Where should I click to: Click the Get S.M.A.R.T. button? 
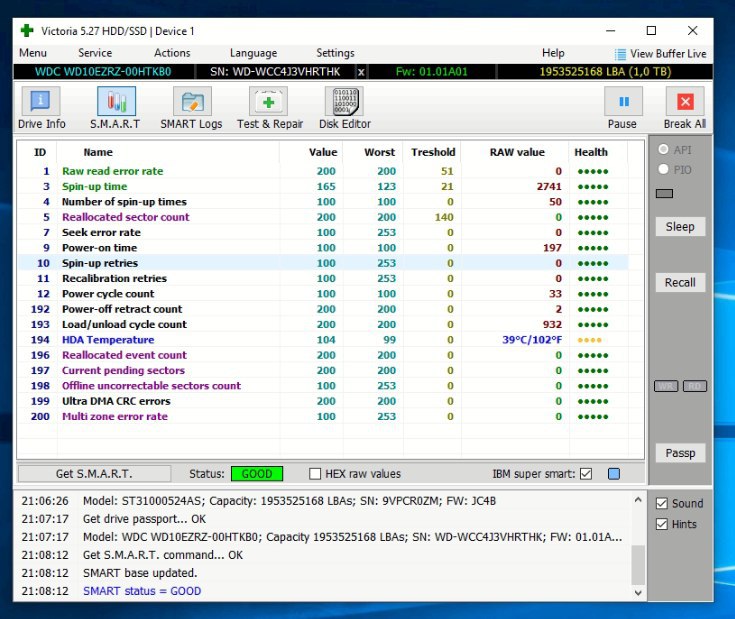click(x=94, y=474)
